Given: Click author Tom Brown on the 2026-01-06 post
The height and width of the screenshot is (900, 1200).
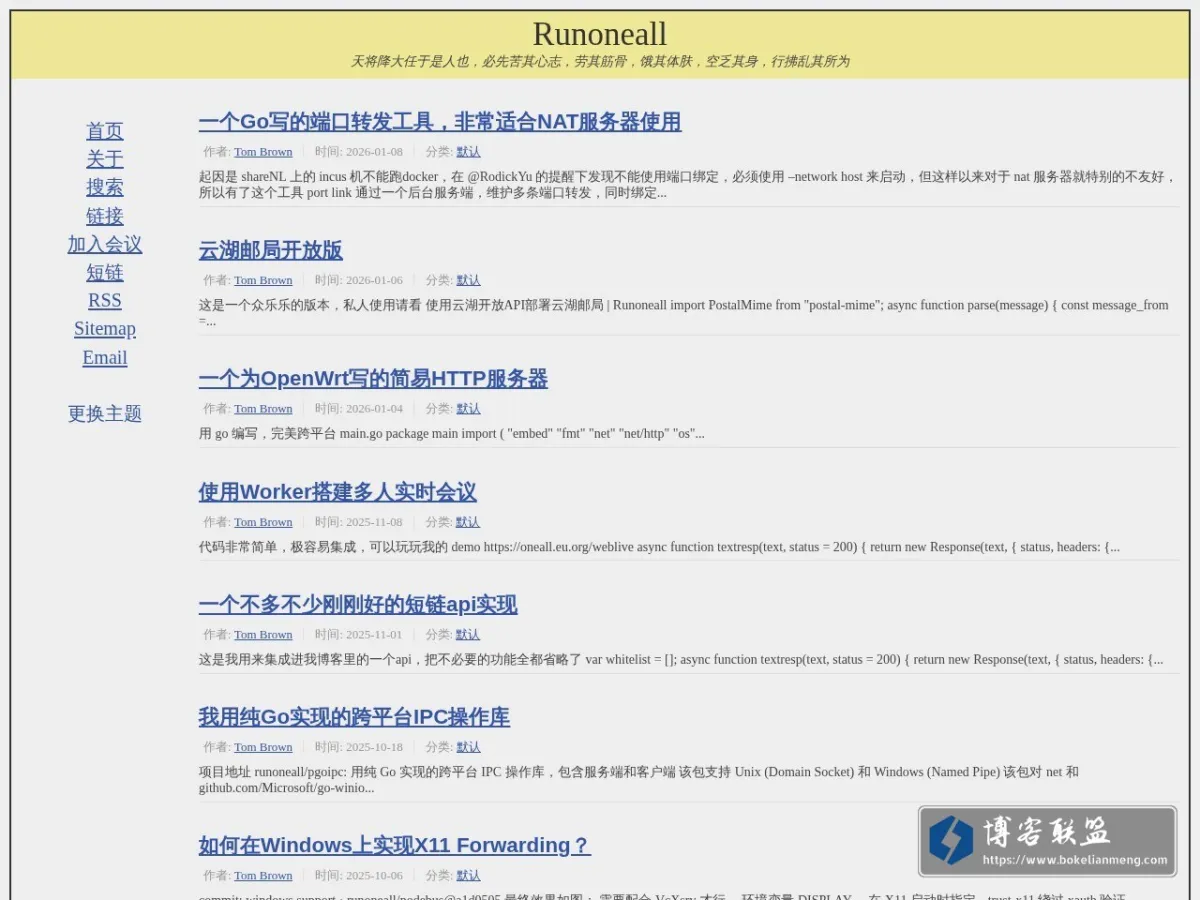Looking at the screenshot, I should [263, 280].
